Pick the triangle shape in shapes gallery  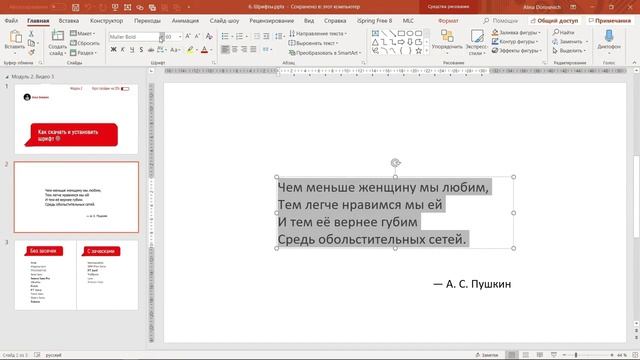click(x=375, y=42)
